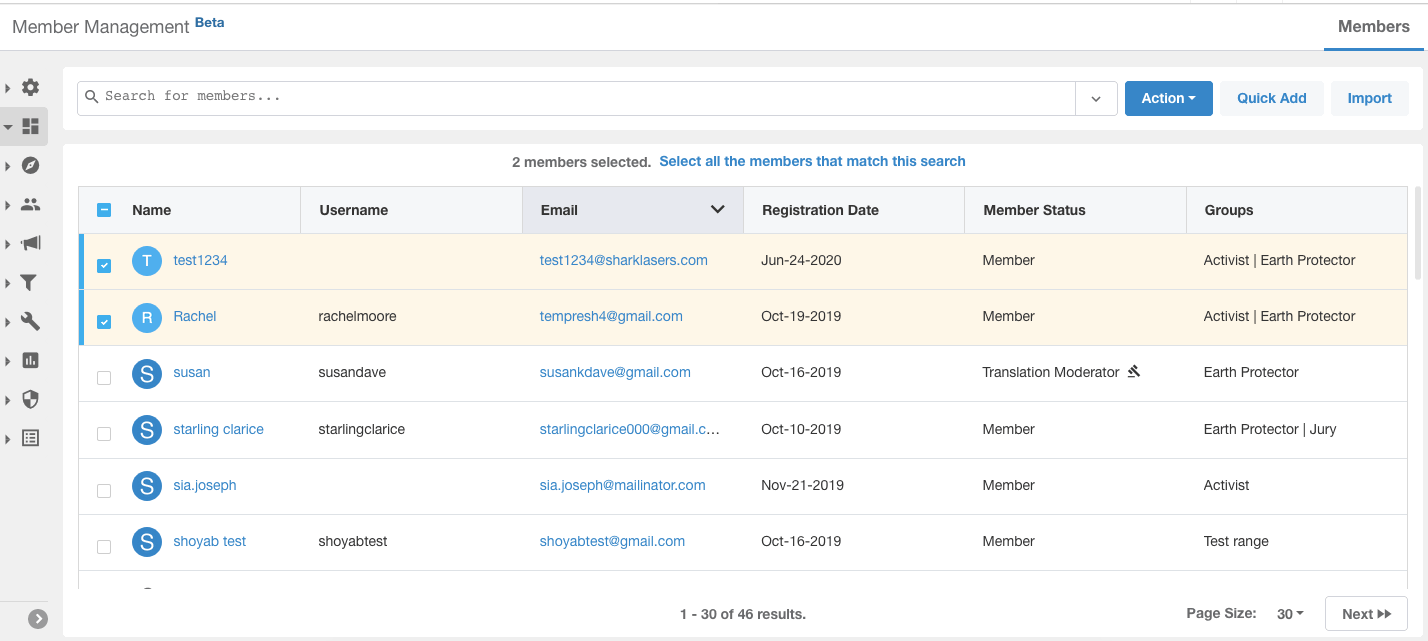This screenshot has width=1428, height=641.
Task: Switch to the Members tab
Action: click(x=1373, y=26)
